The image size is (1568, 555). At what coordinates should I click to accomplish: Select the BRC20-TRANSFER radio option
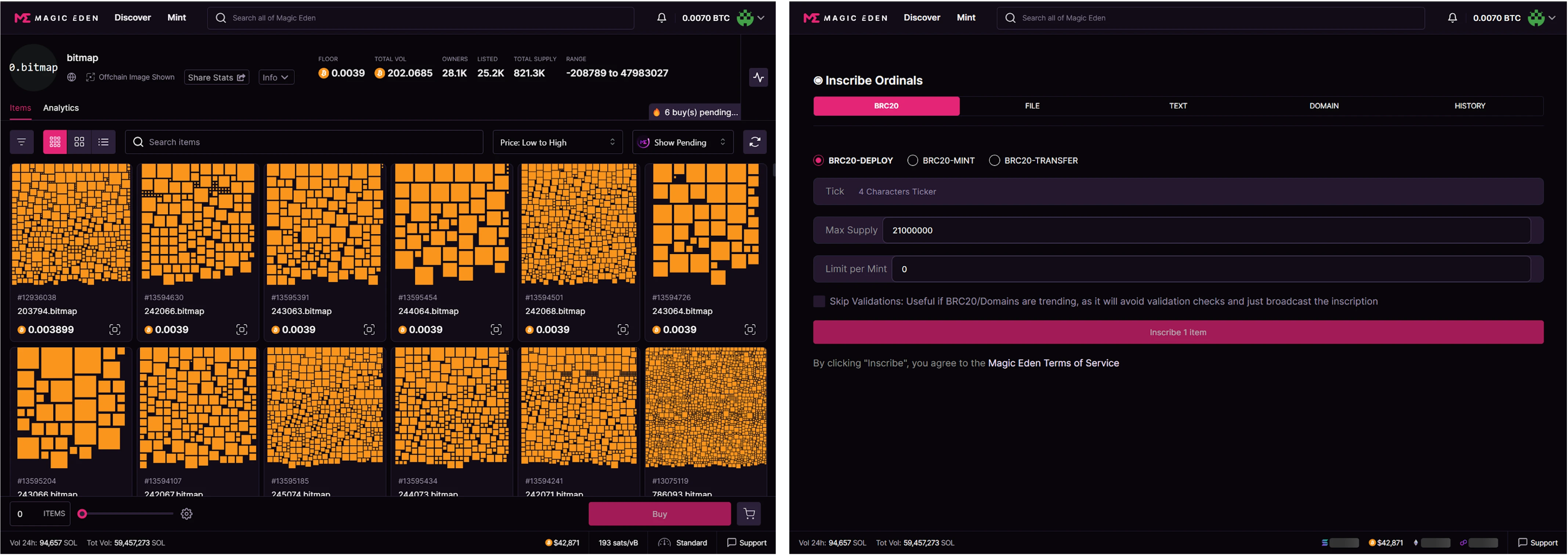pyautogui.click(x=995, y=161)
